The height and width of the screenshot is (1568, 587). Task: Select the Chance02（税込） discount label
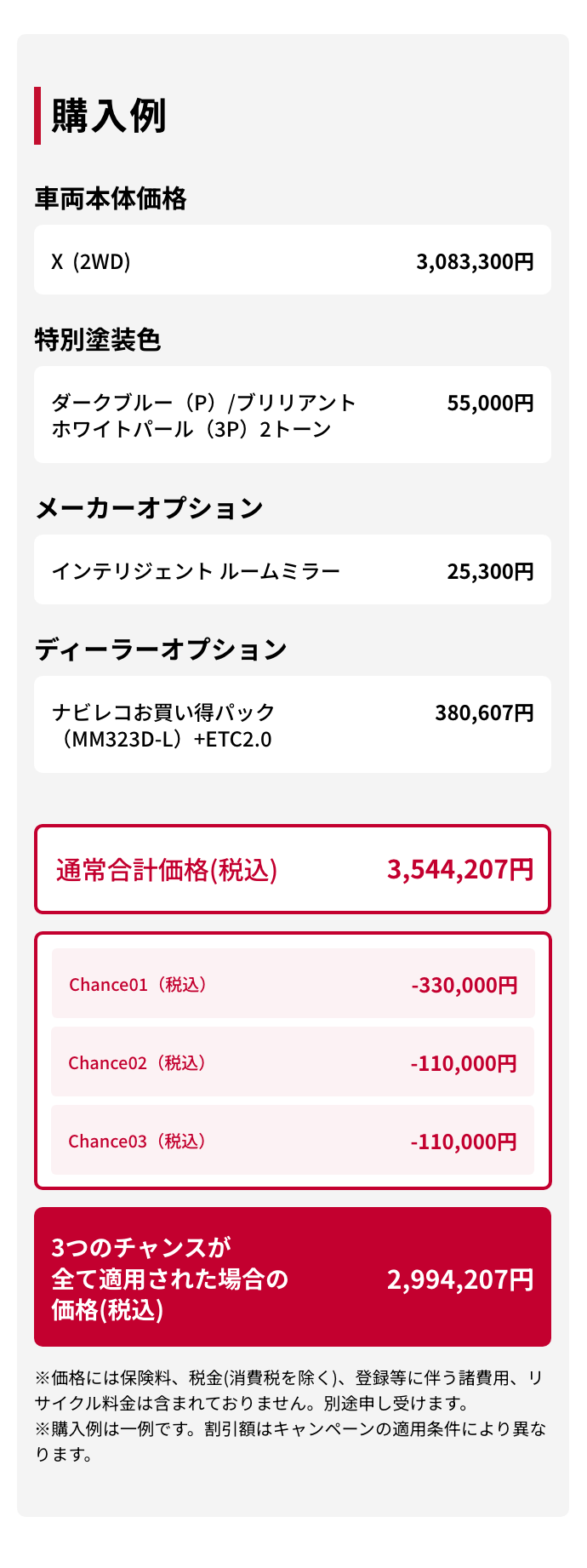[x=138, y=1062]
